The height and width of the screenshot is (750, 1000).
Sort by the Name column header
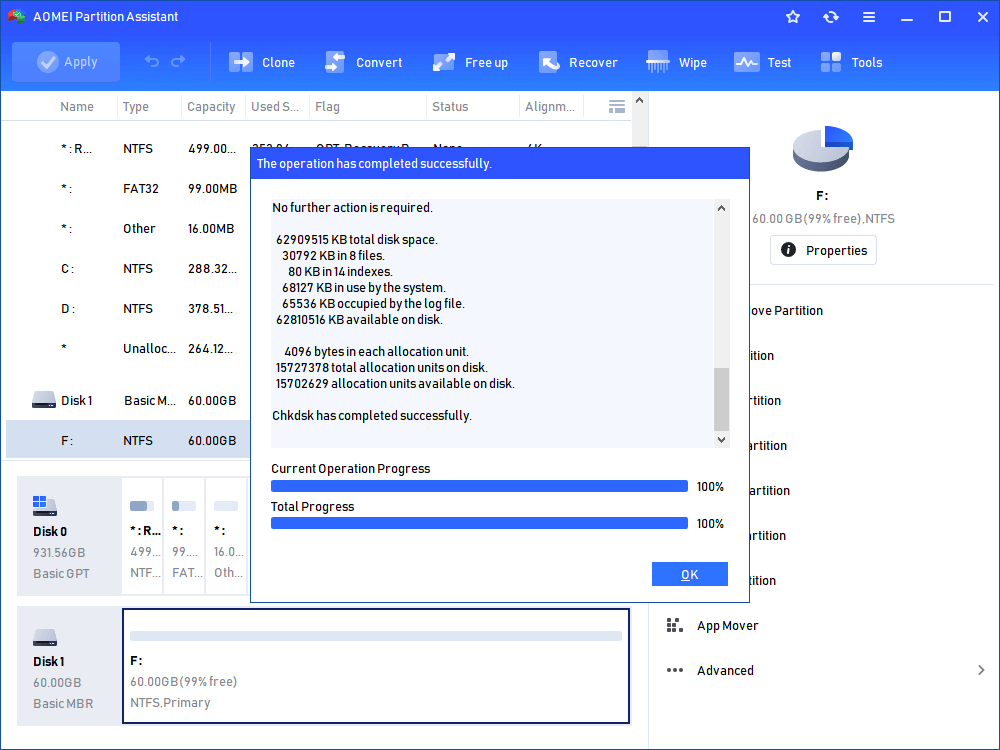coord(77,107)
